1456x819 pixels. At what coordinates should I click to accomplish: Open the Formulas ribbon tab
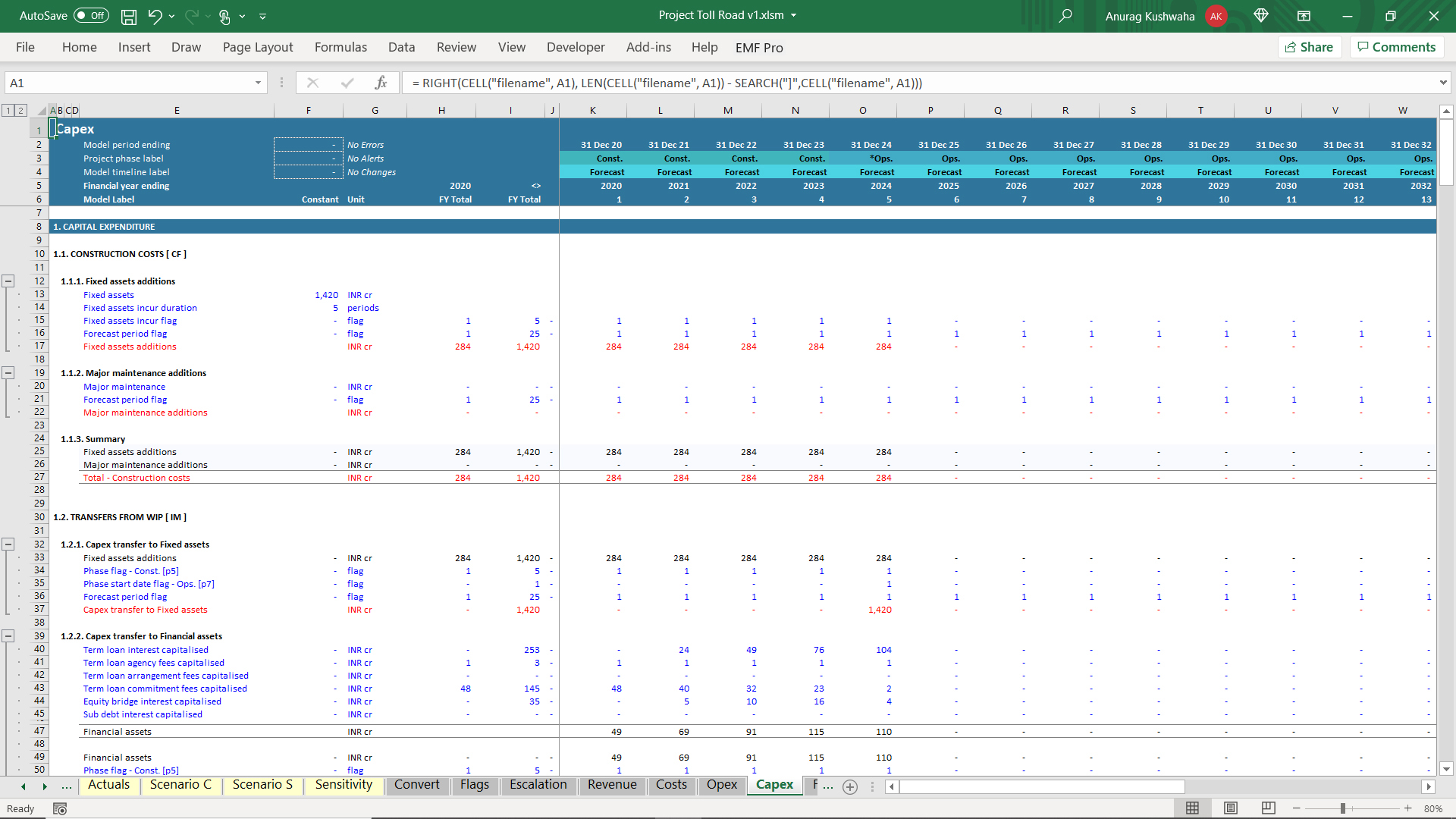pyautogui.click(x=340, y=47)
